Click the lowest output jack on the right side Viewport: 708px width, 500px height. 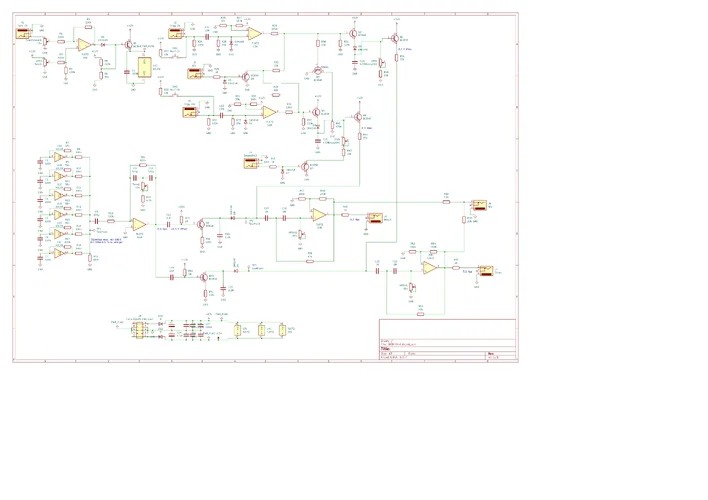(486, 271)
